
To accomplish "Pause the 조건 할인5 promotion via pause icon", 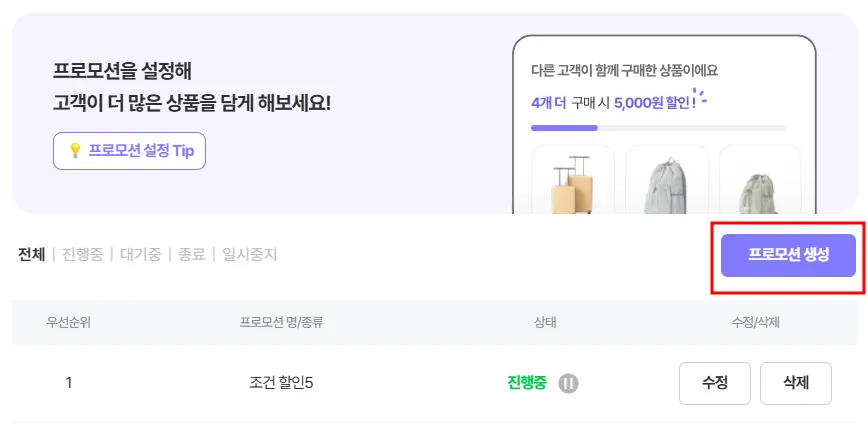I will point(568,383).
